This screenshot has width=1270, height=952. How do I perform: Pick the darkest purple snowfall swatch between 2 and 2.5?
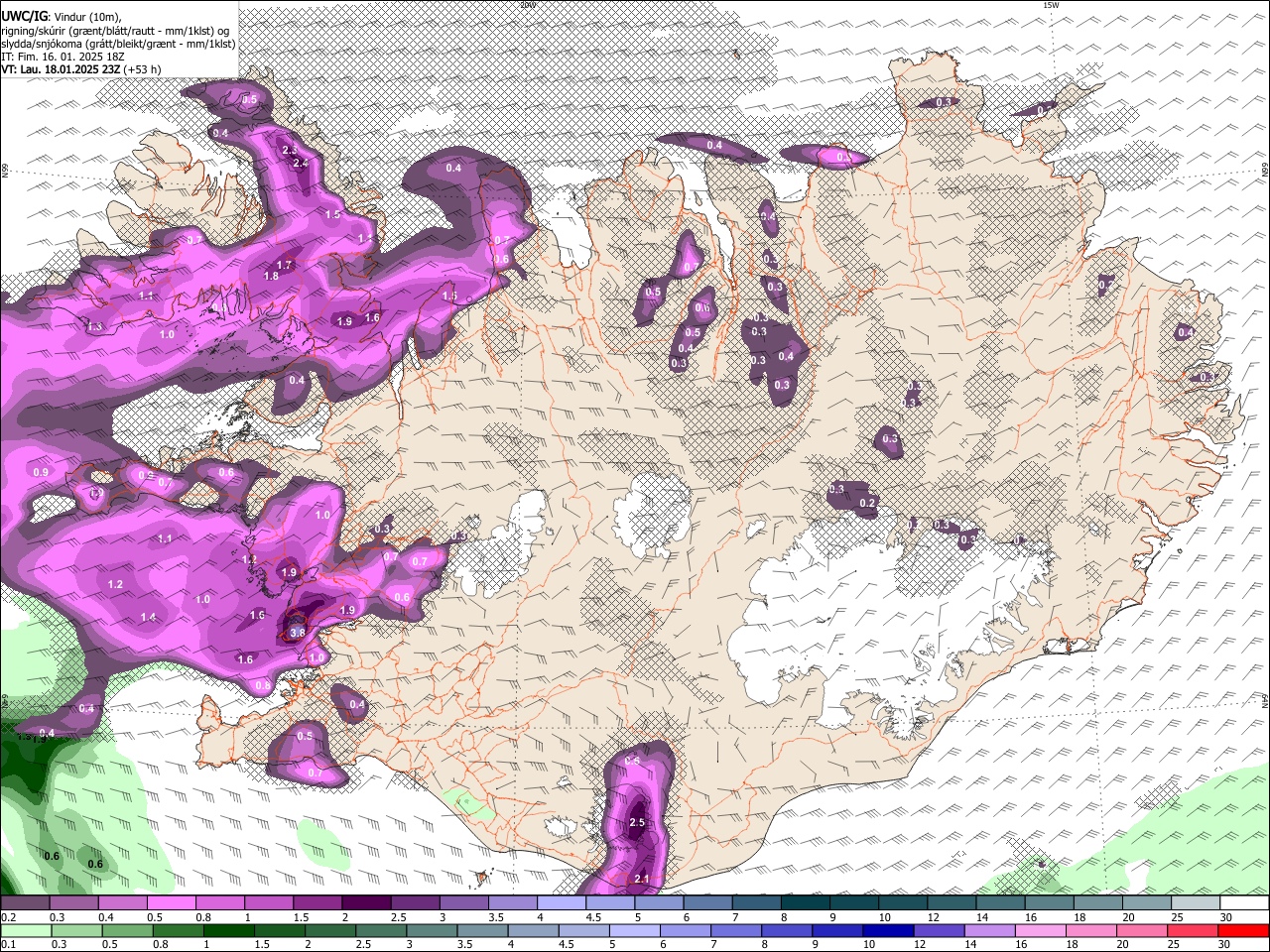click(x=366, y=903)
